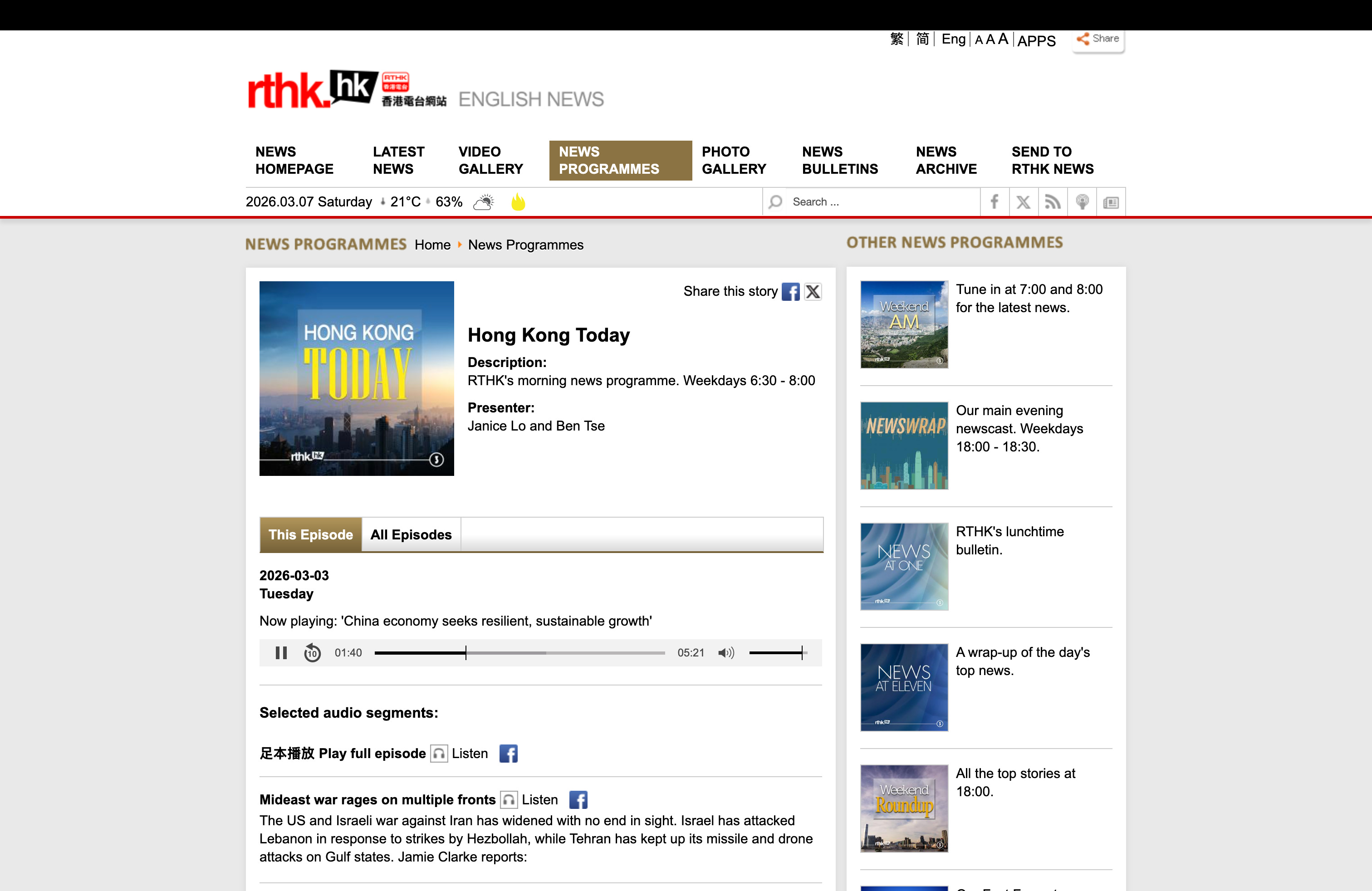
Task: Pause the audio player
Action: [281, 652]
